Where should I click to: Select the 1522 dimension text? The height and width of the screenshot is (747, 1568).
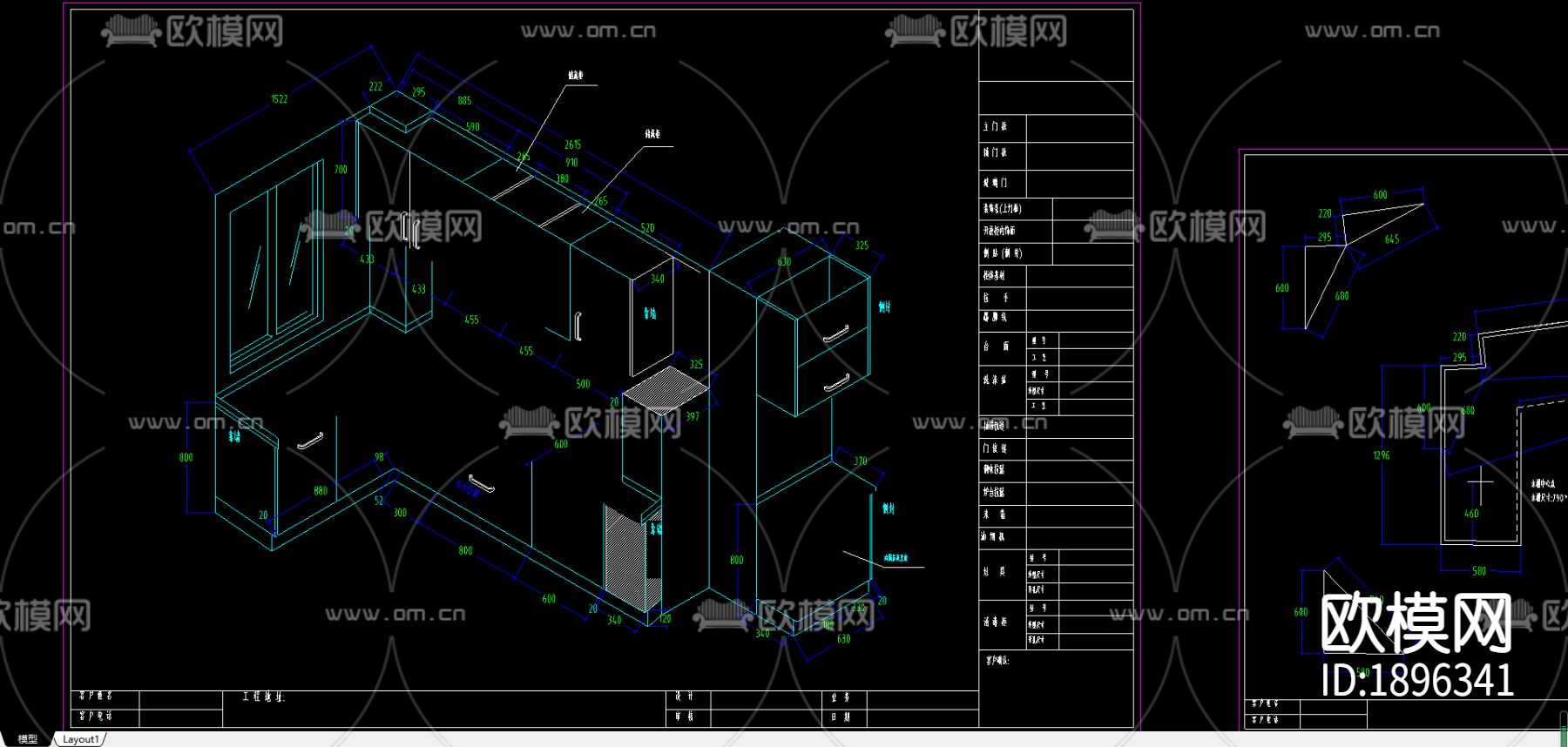tap(279, 99)
